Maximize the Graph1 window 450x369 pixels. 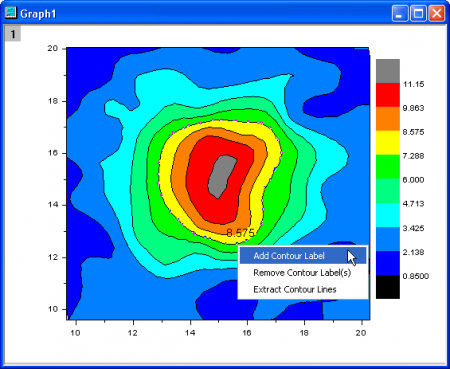coord(418,14)
